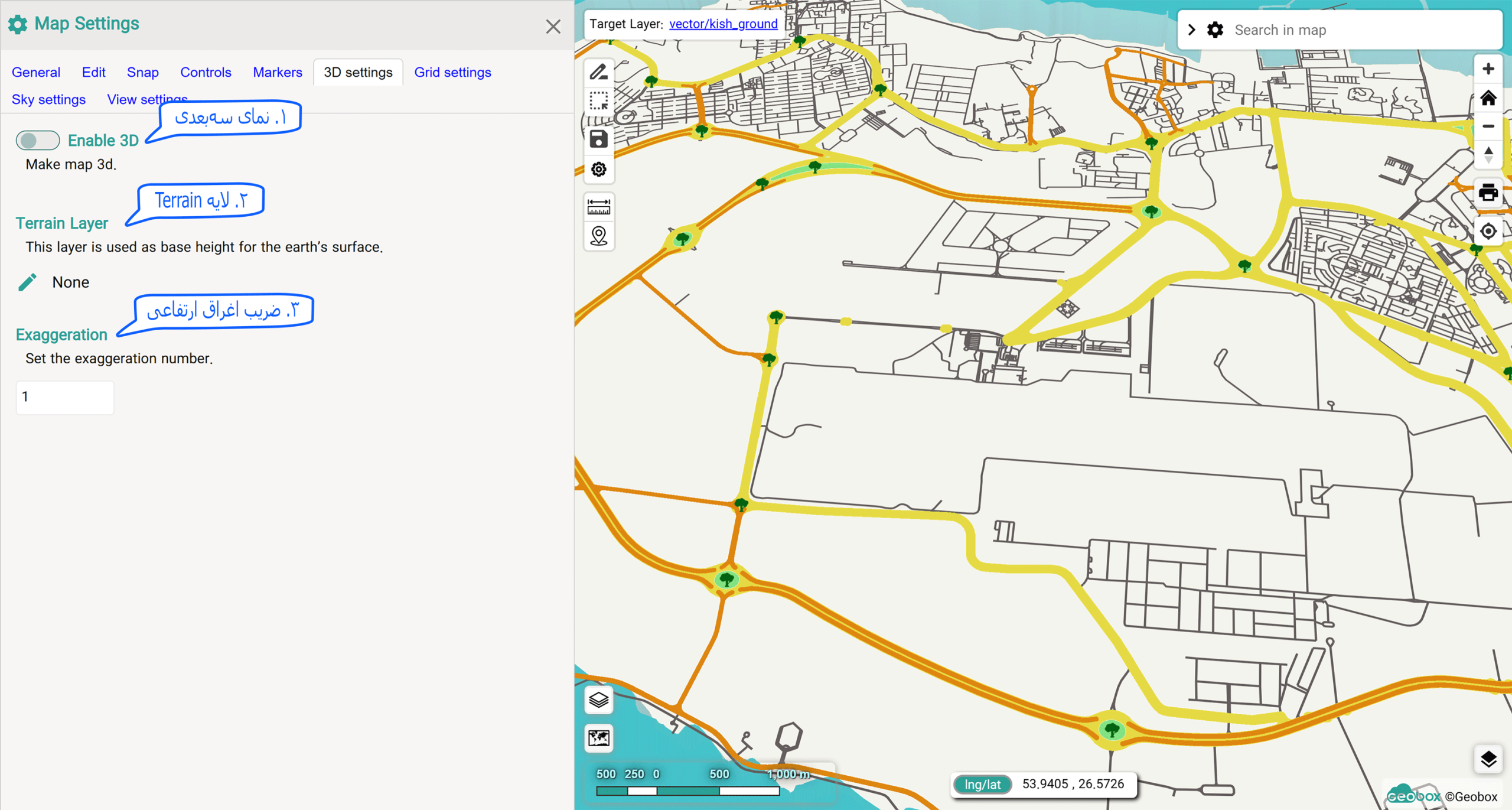
Task: Open the Grid settings tab
Action: tap(452, 72)
